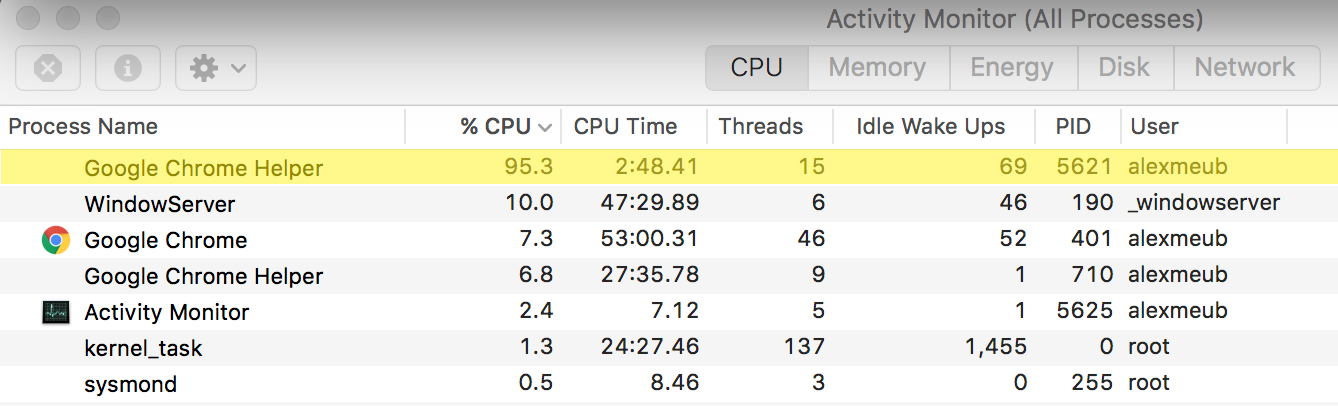Switch to the Memory tab
Viewport: 1338px width, 406px height.
click(x=877, y=67)
